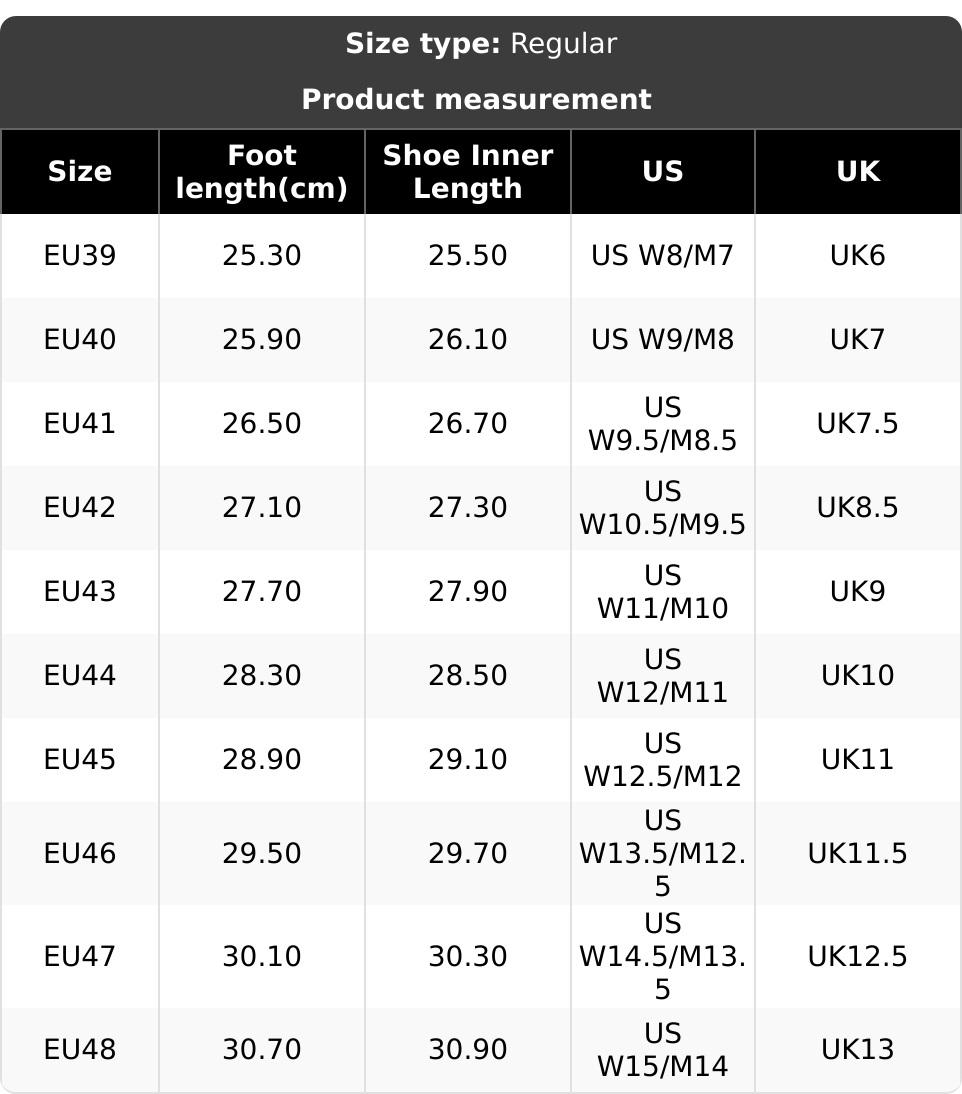The image size is (962, 1094).
Task: Select the US W11/M10 cell
Action: tap(662, 592)
